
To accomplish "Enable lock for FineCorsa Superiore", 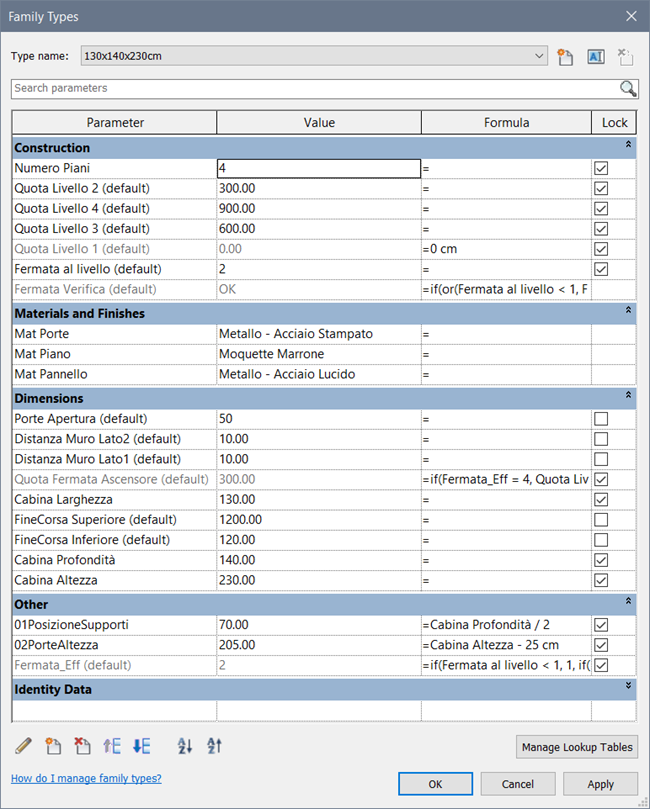I will coord(601,520).
